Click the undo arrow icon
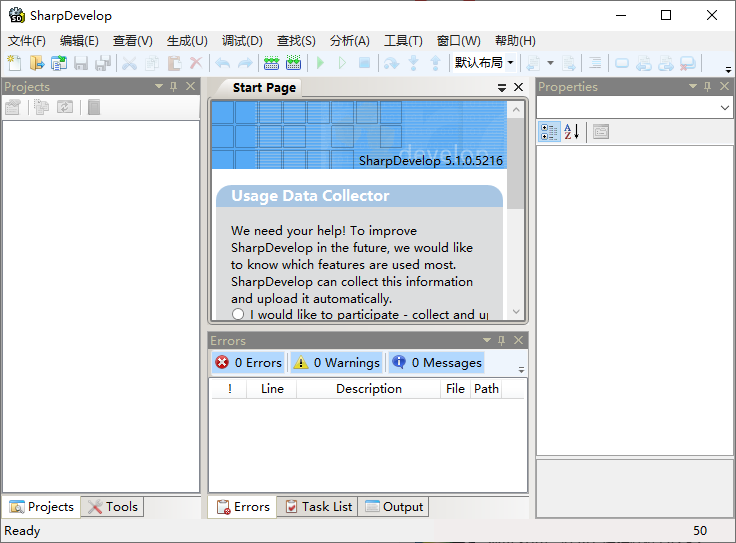736x543 pixels. [222, 62]
